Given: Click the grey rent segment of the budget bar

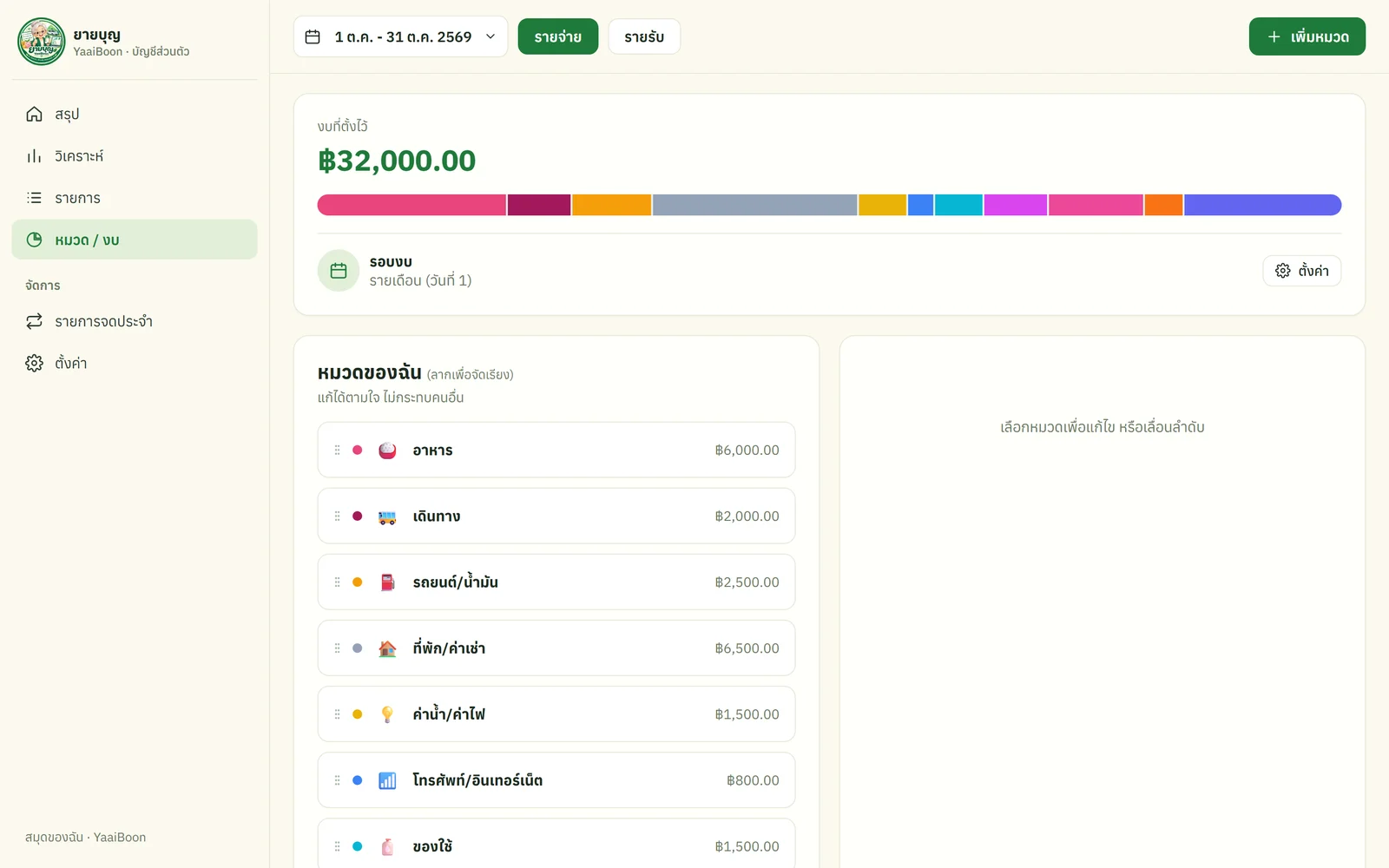Looking at the screenshot, I should click(x=754, y=205).
